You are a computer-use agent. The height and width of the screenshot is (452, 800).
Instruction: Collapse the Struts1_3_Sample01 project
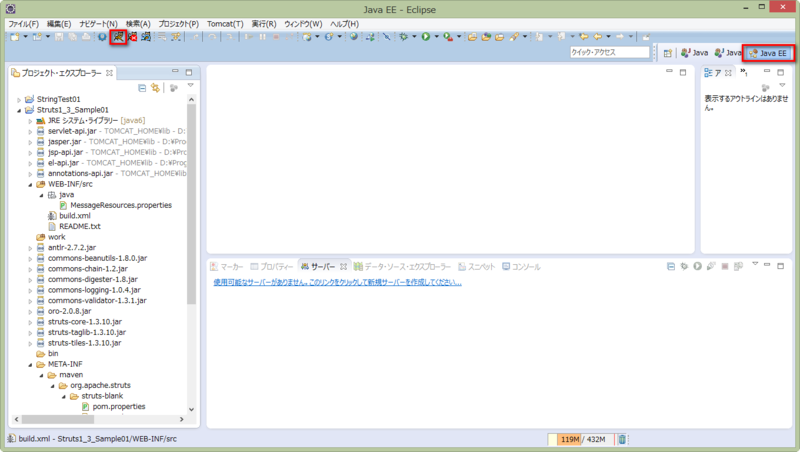point(19,110)
